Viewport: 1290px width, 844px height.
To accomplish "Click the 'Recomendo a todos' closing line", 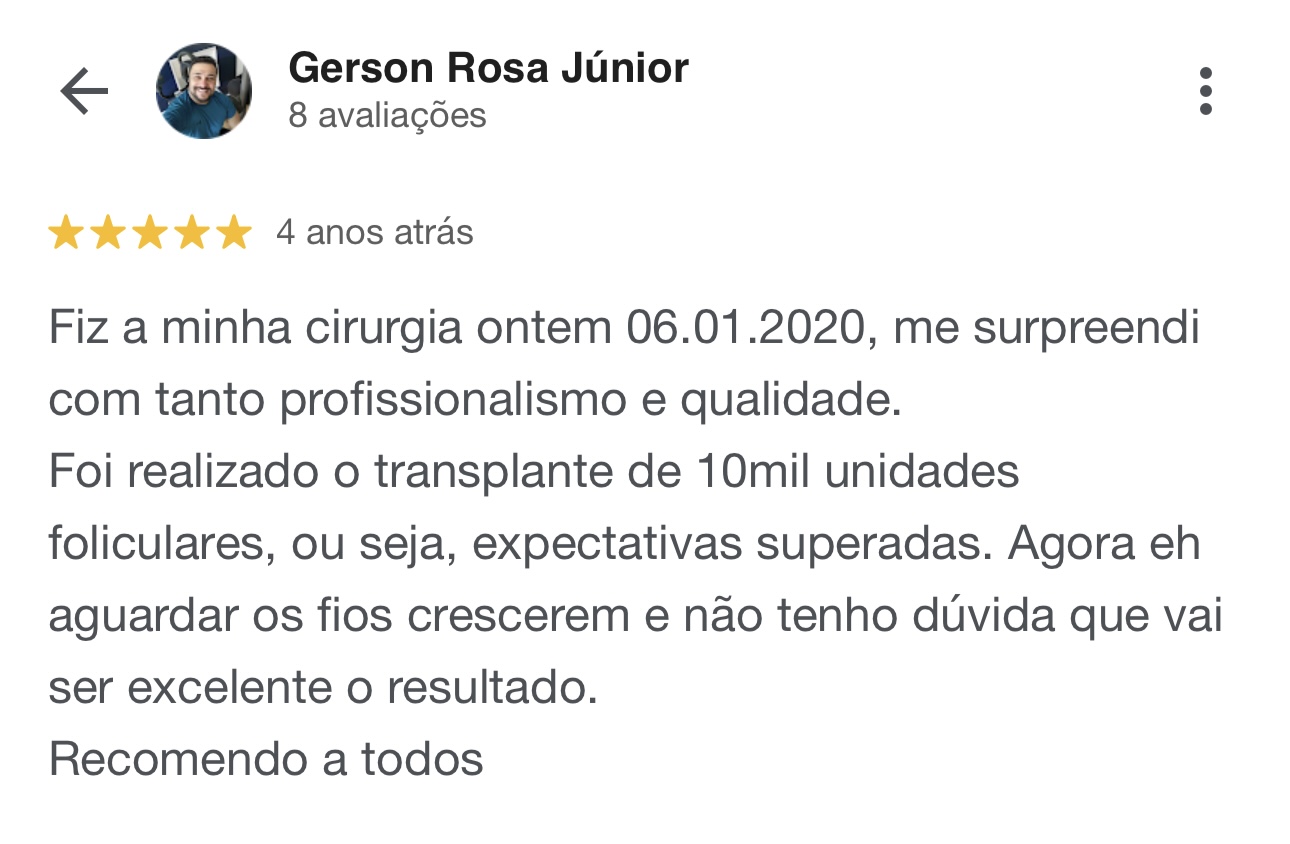I will [x=266, y=760].
